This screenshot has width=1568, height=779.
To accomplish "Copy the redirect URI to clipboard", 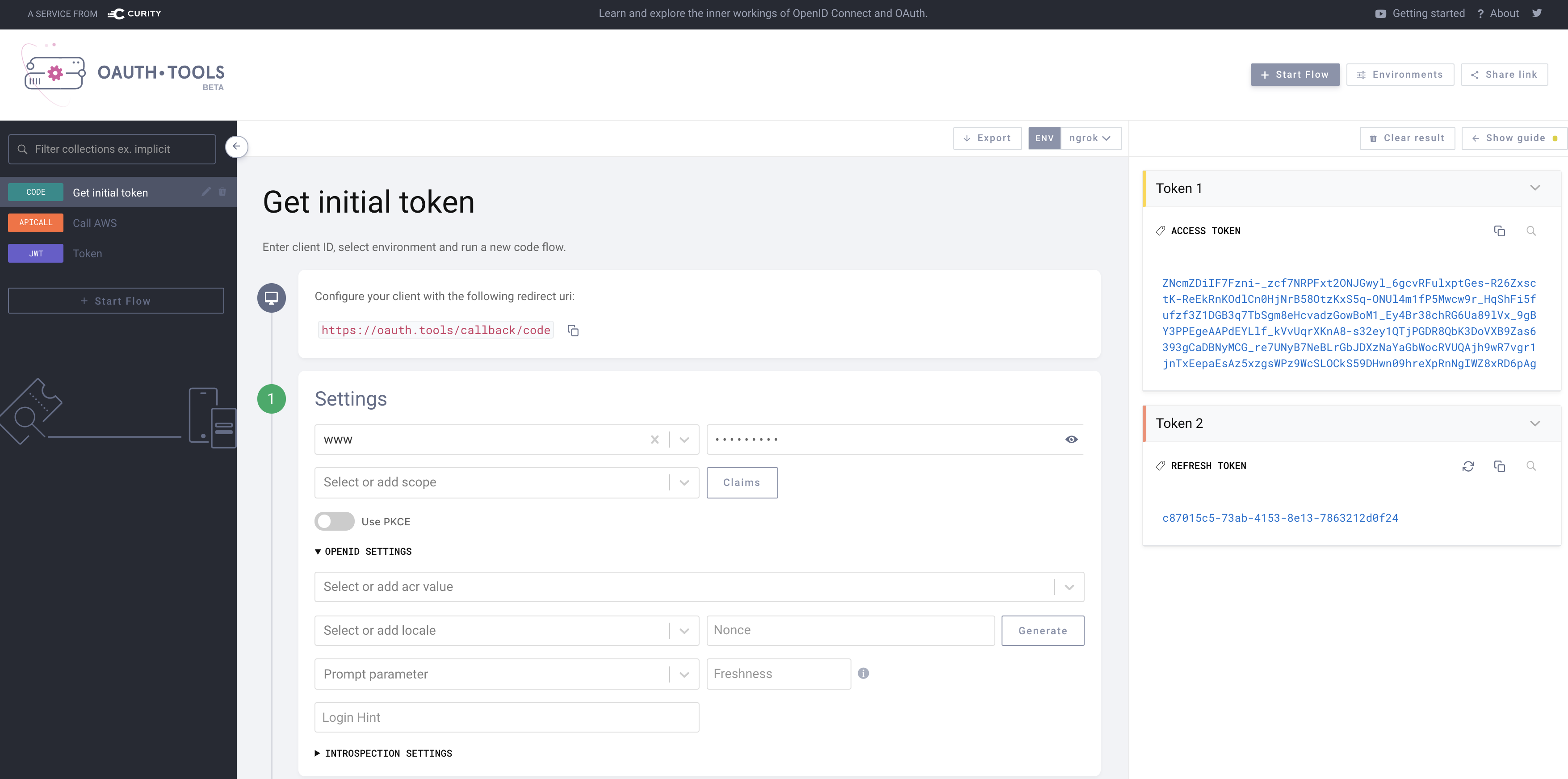I will pos(573,331).
